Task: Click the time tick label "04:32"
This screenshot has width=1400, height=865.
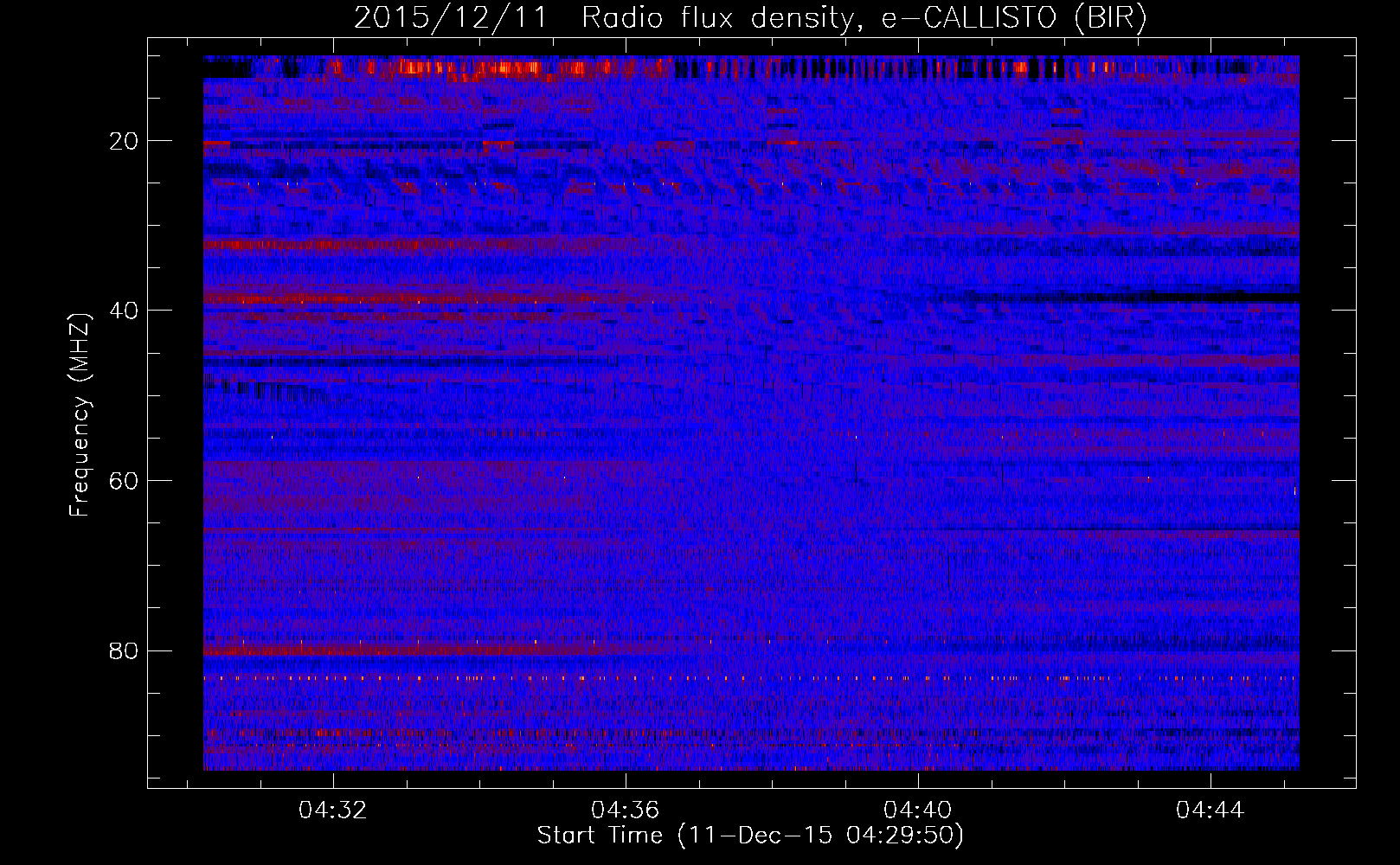Action: click(x=333, y=811)
